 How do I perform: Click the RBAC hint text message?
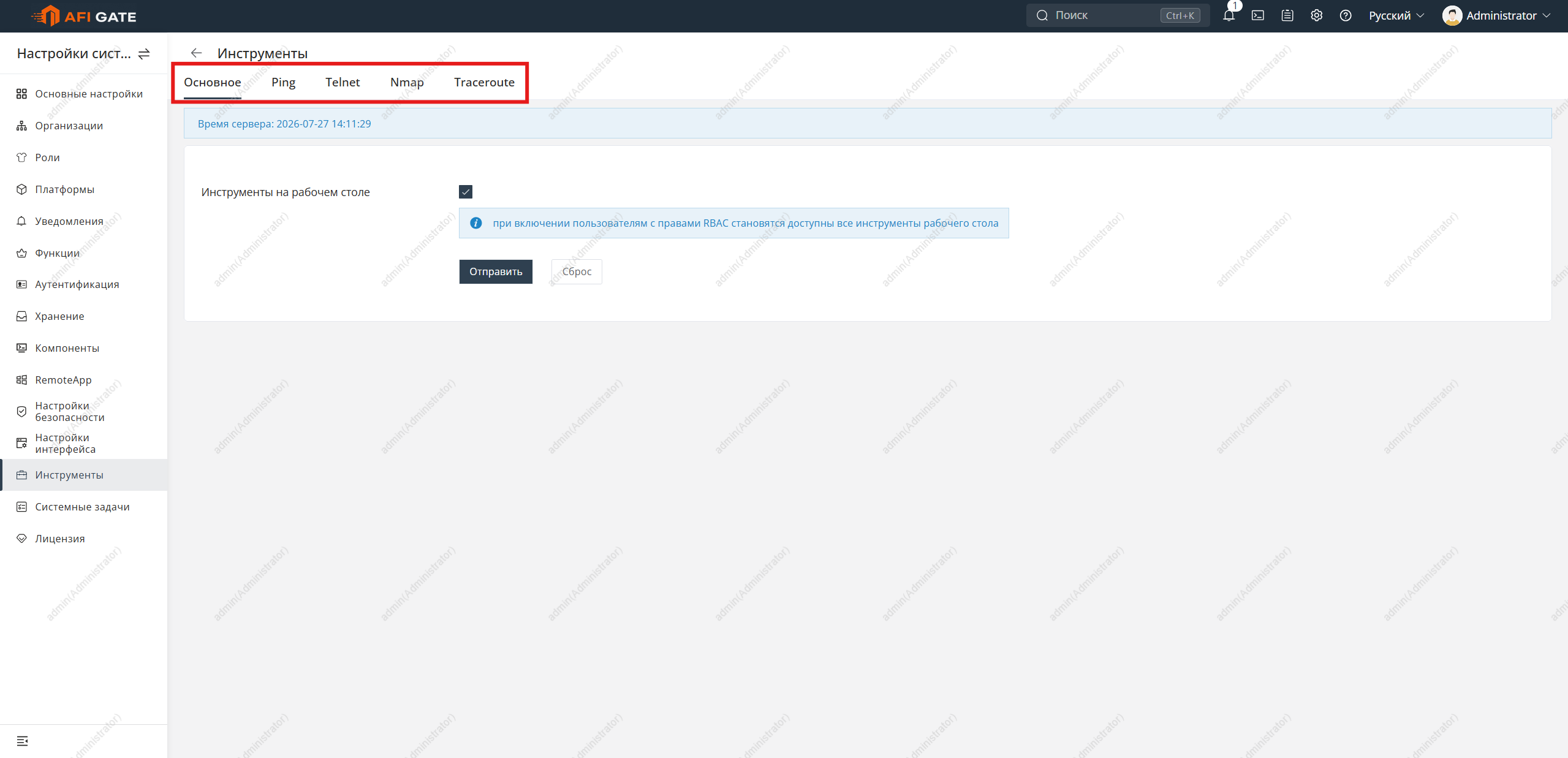click(746, 223)
